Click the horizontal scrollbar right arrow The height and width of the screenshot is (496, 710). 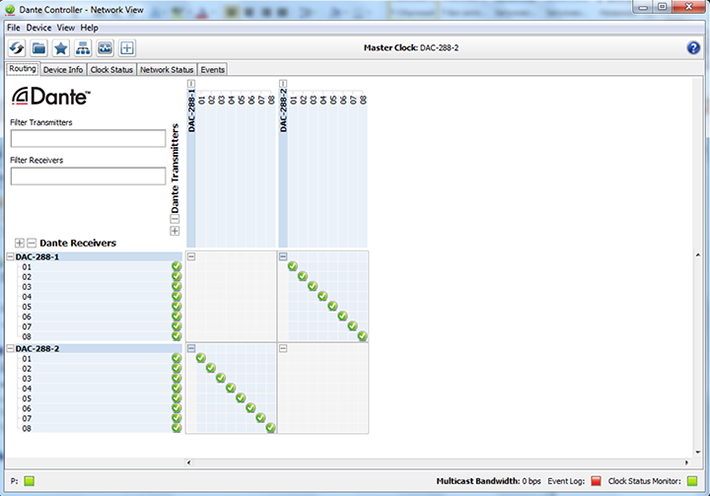pos(686,462)
